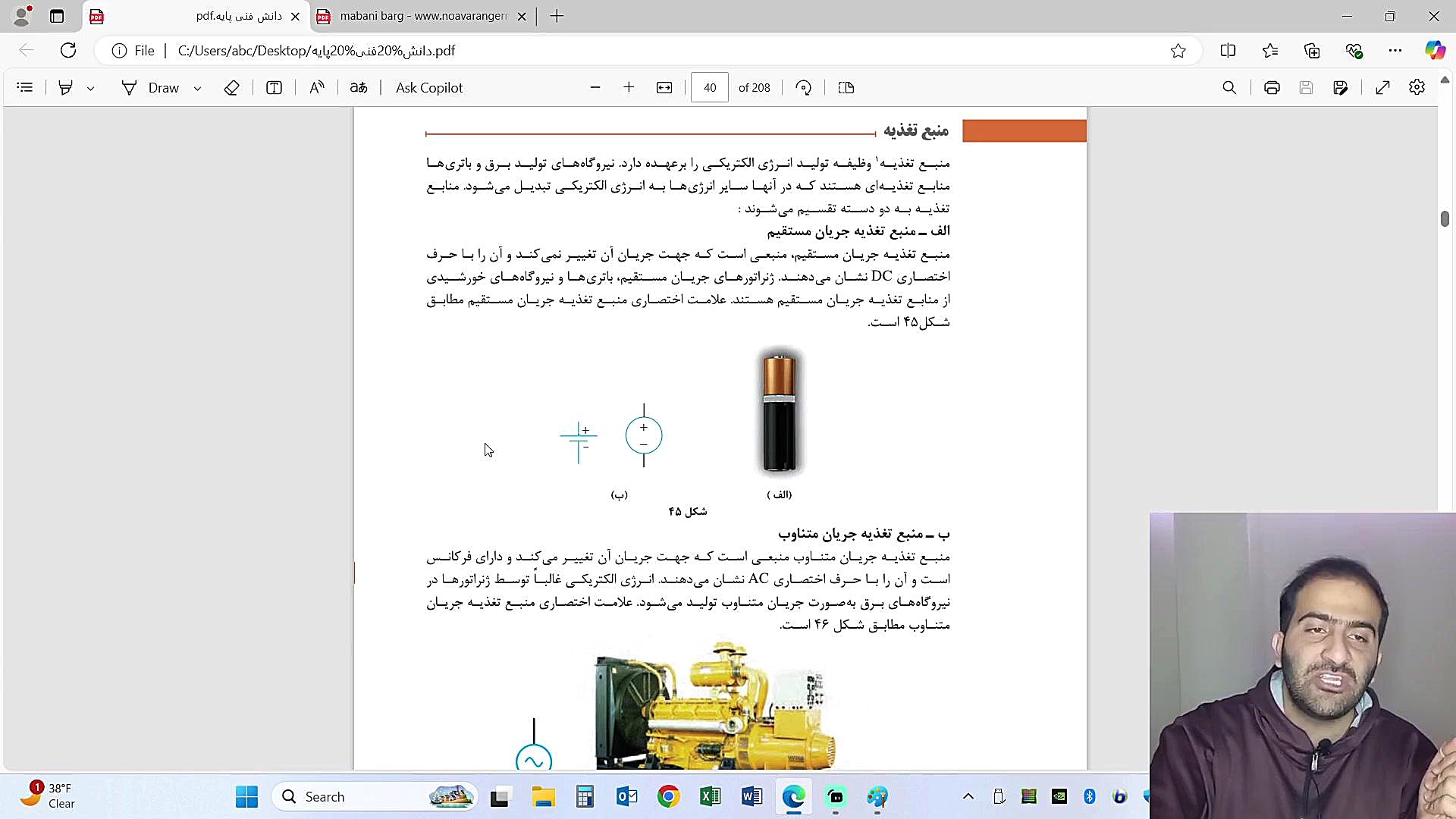This screenshot has width=1456, height=819.
Task: Select the Erase tool
Action: click(232, 88)
